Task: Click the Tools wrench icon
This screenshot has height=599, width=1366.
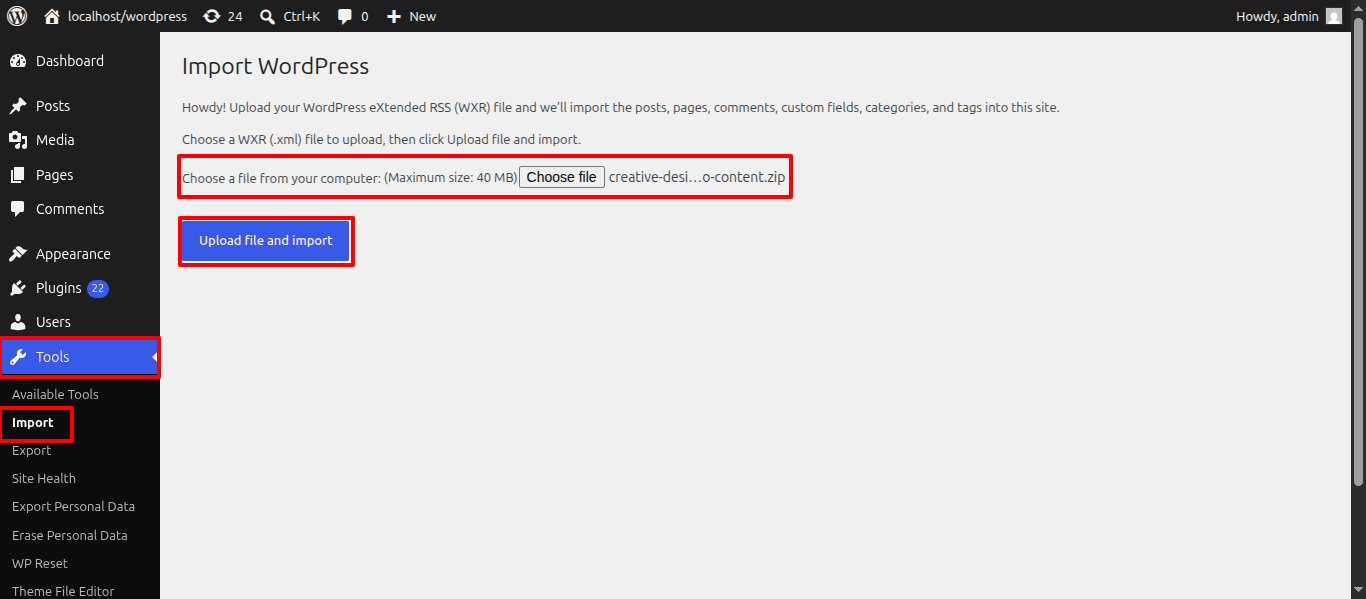Action: tap(18, 357)
